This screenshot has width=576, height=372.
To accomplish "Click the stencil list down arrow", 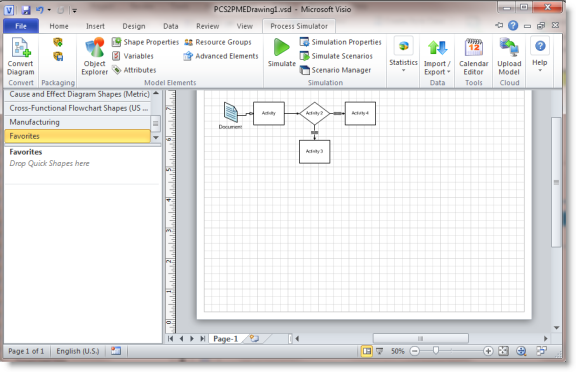I will click(156, 137).
